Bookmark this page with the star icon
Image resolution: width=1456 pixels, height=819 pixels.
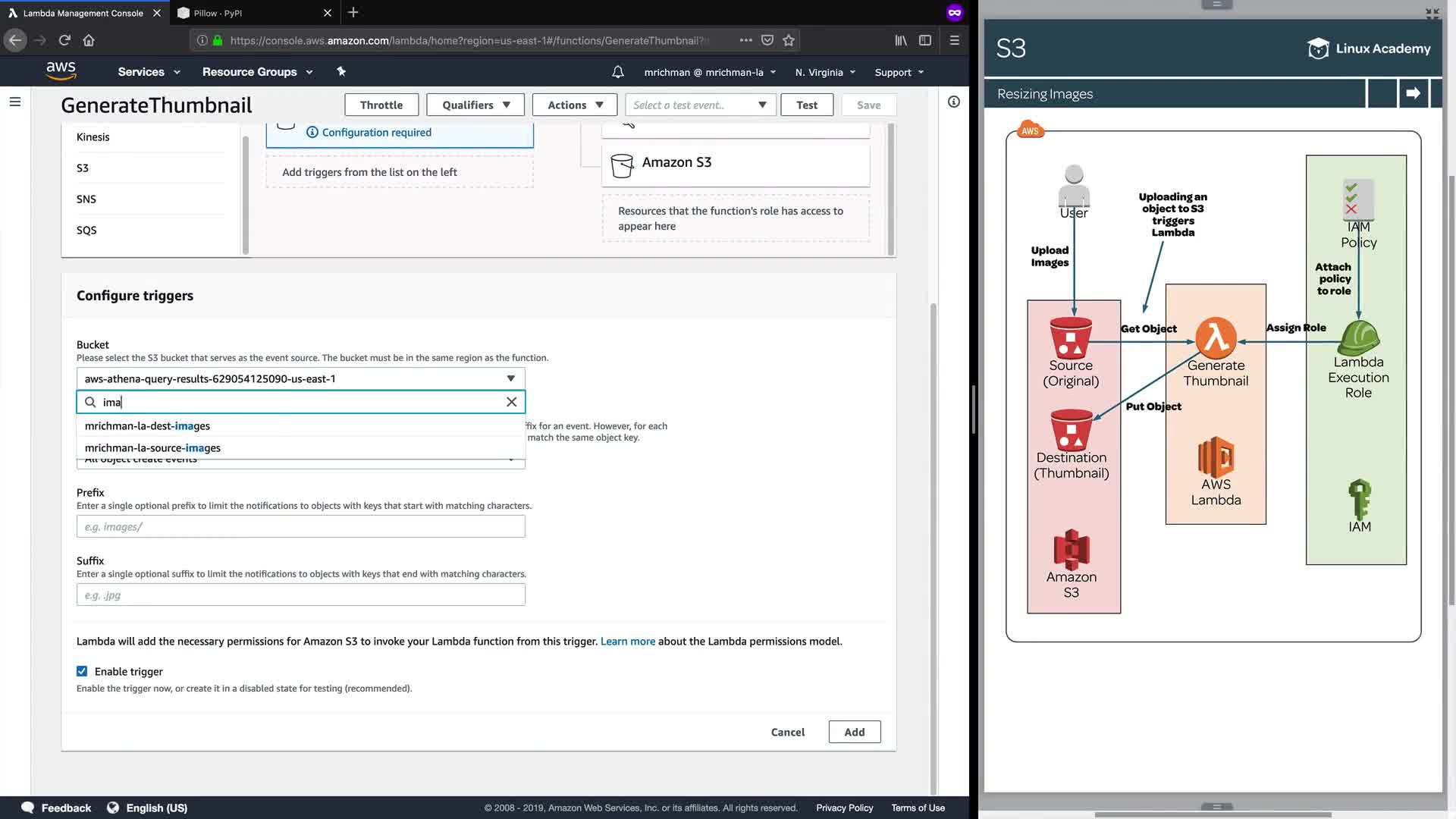click(789, 40)
